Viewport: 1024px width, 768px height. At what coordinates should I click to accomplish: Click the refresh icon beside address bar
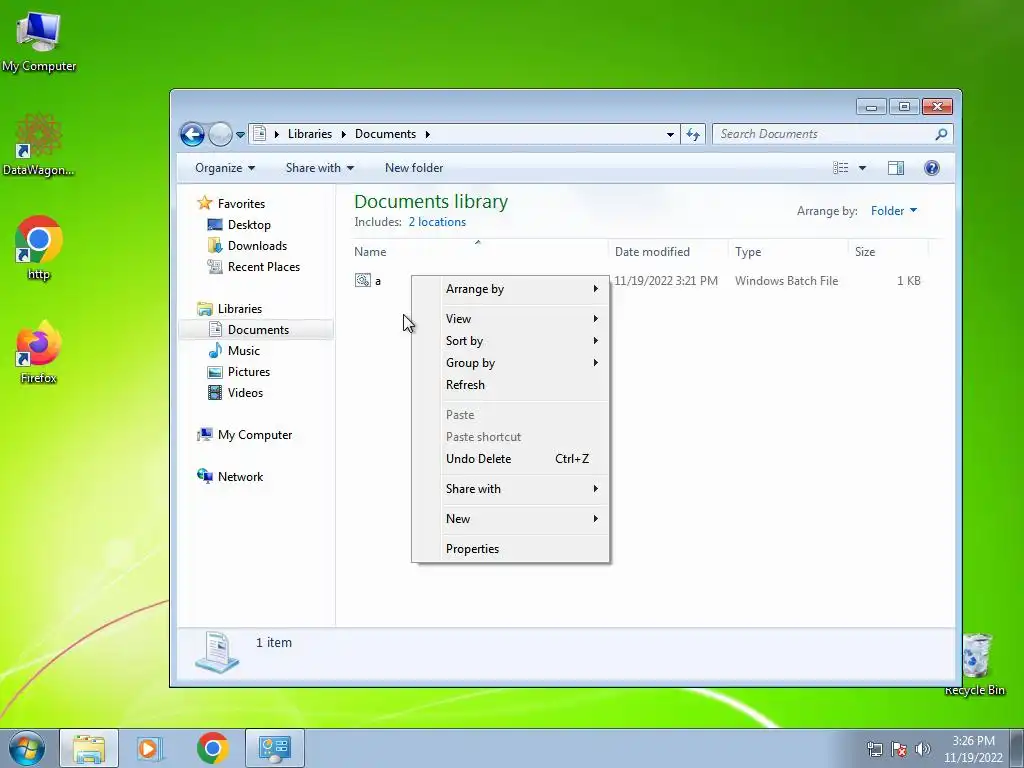tap(693, 135)
